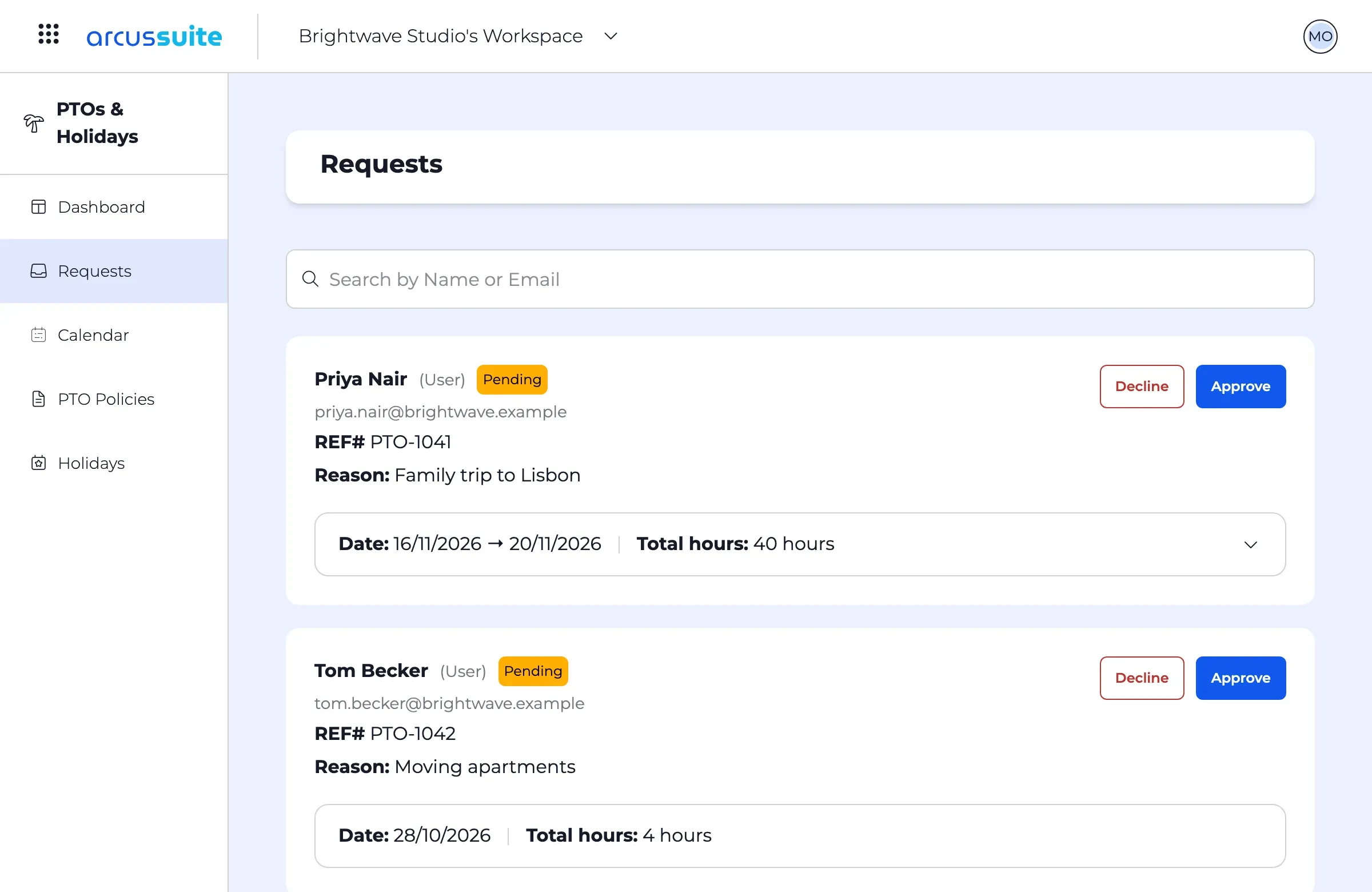This screenshot has width=1372, height=892.
Task: Open PTO Policies page
Action: point(114,399)
